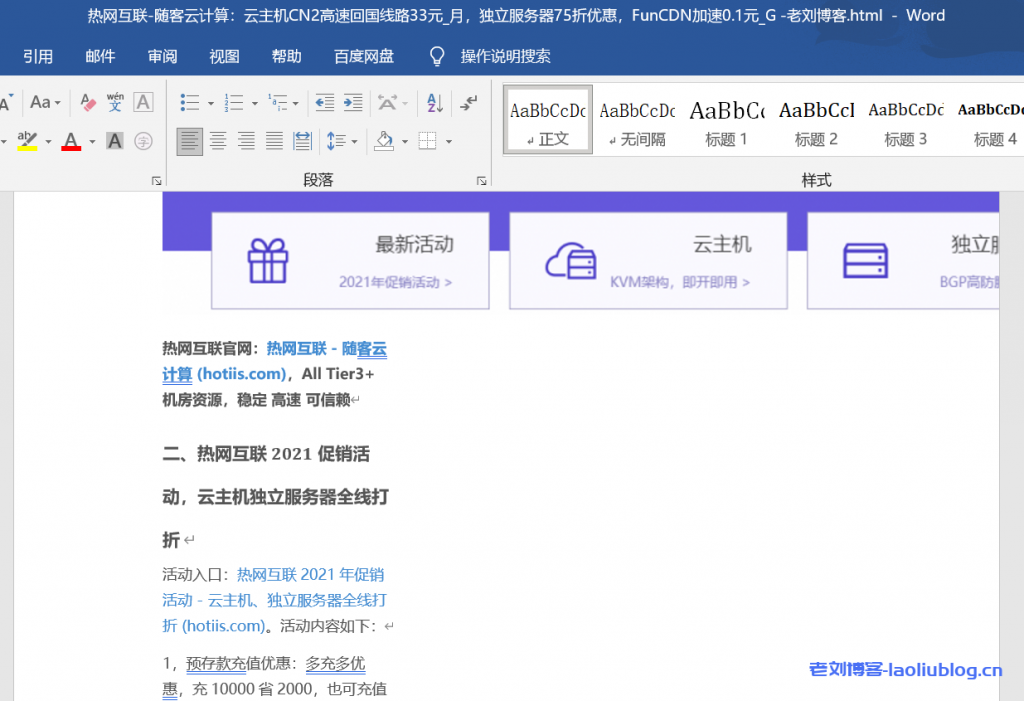
Task: Click the Distributed alignment icon
Action: (x=302, y=141)
